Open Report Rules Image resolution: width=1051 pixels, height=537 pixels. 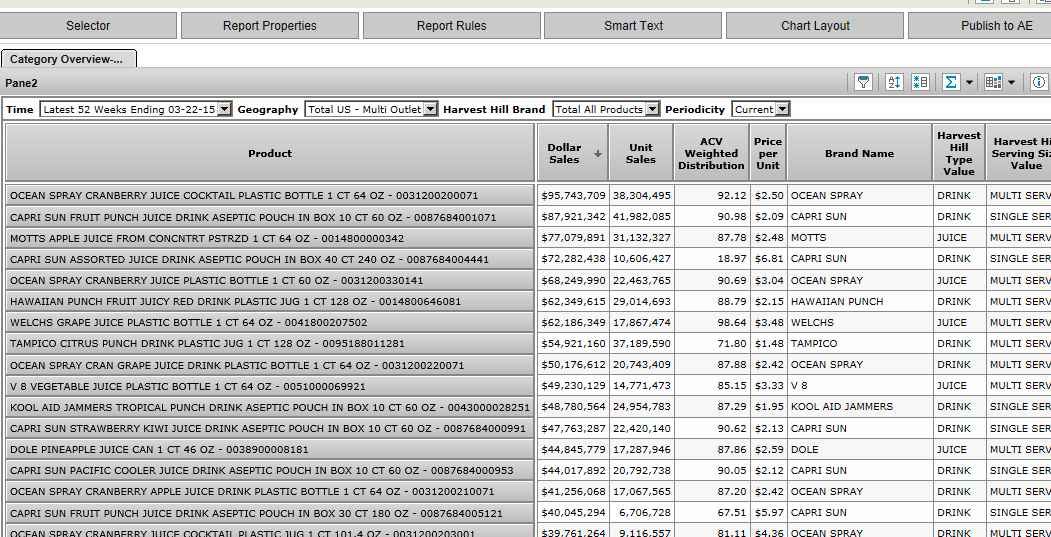(451, 26)
